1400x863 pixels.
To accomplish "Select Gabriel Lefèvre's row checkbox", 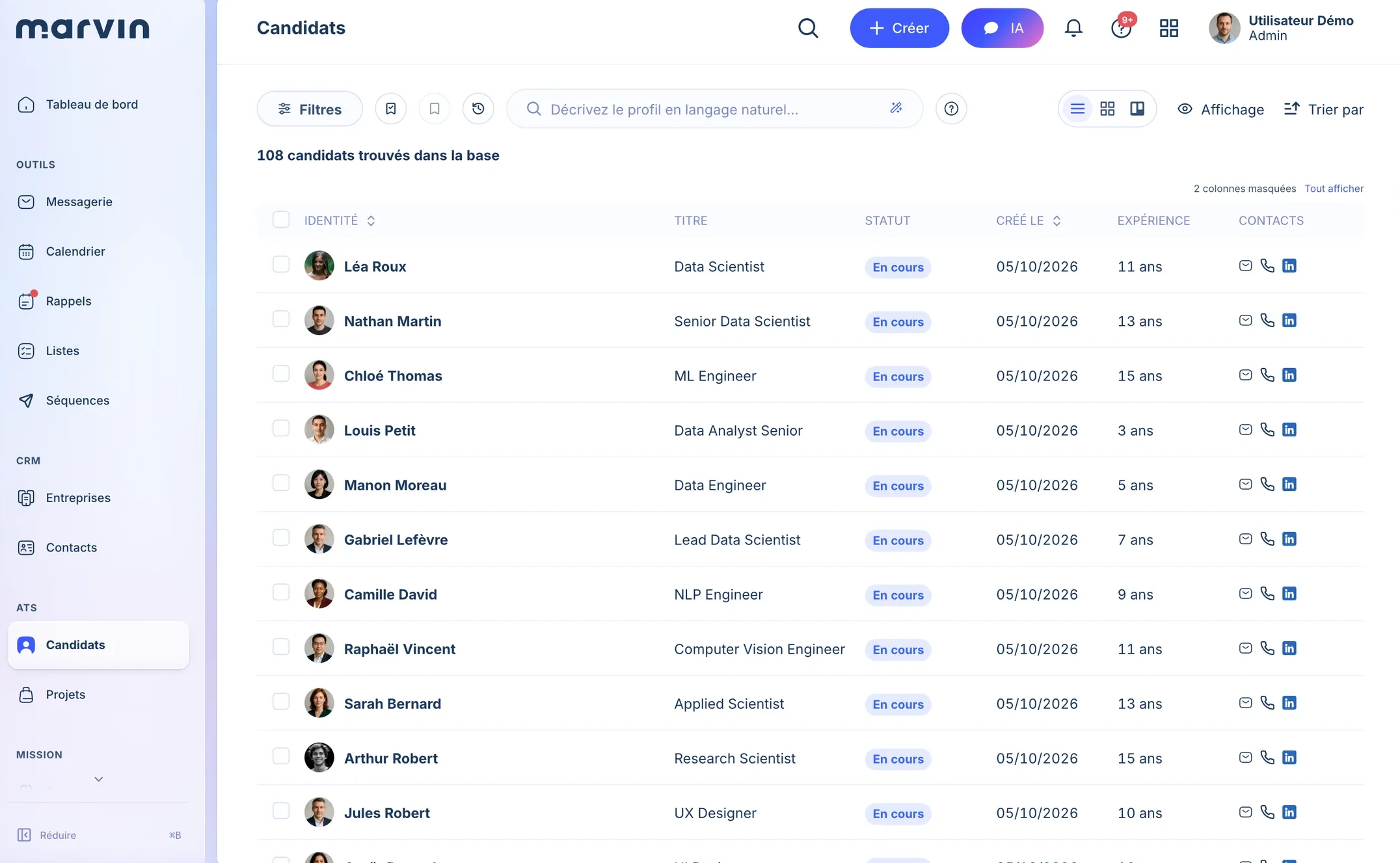I will [281, 537].
